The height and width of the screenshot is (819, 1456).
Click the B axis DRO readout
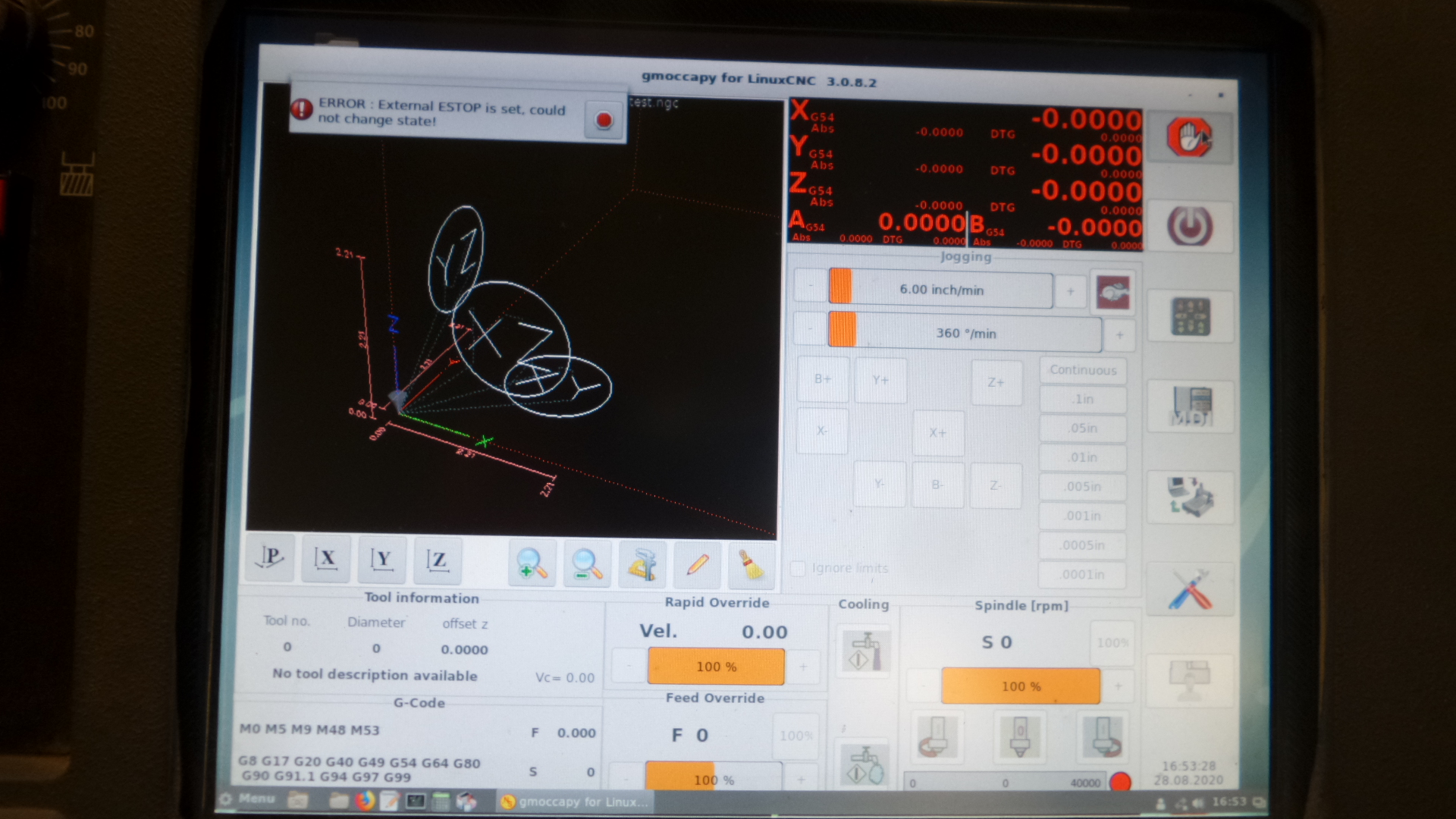[x=1056, y=229]
